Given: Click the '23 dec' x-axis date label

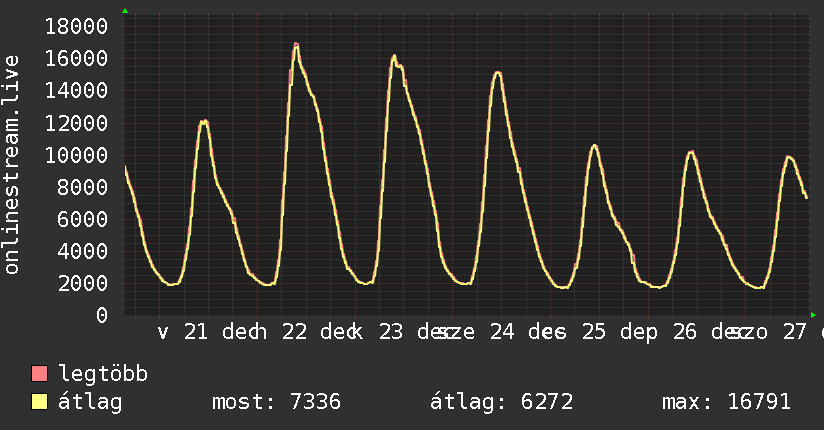Looking at the screenshot, I should [415, 332].
